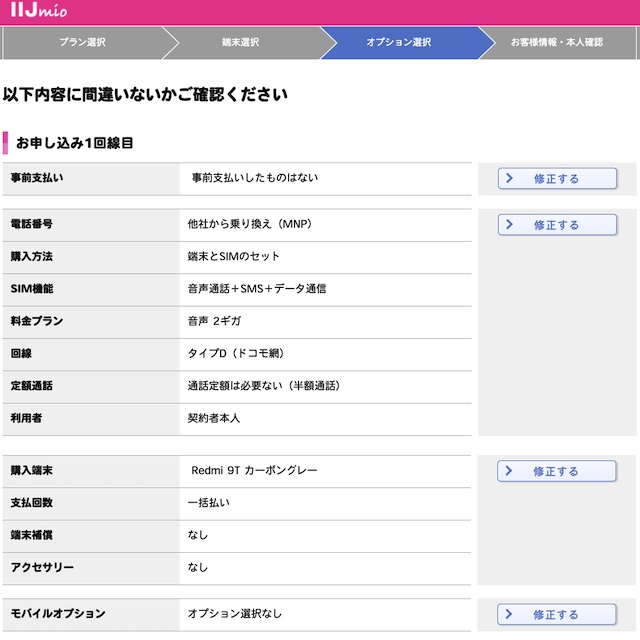640x640 pixels.
Task: Click 修正する button for 事前支払い
Action: point(557,178)
